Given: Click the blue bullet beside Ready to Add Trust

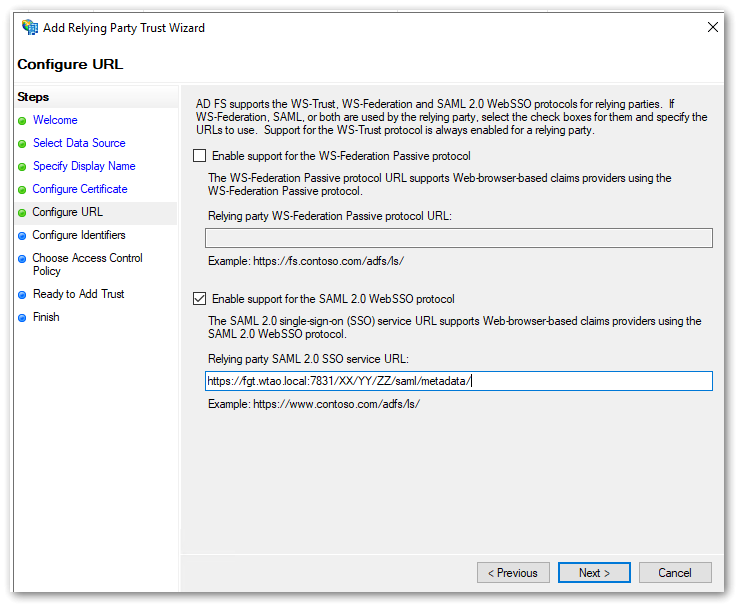Looking at the screenshot, I should 22,295.
